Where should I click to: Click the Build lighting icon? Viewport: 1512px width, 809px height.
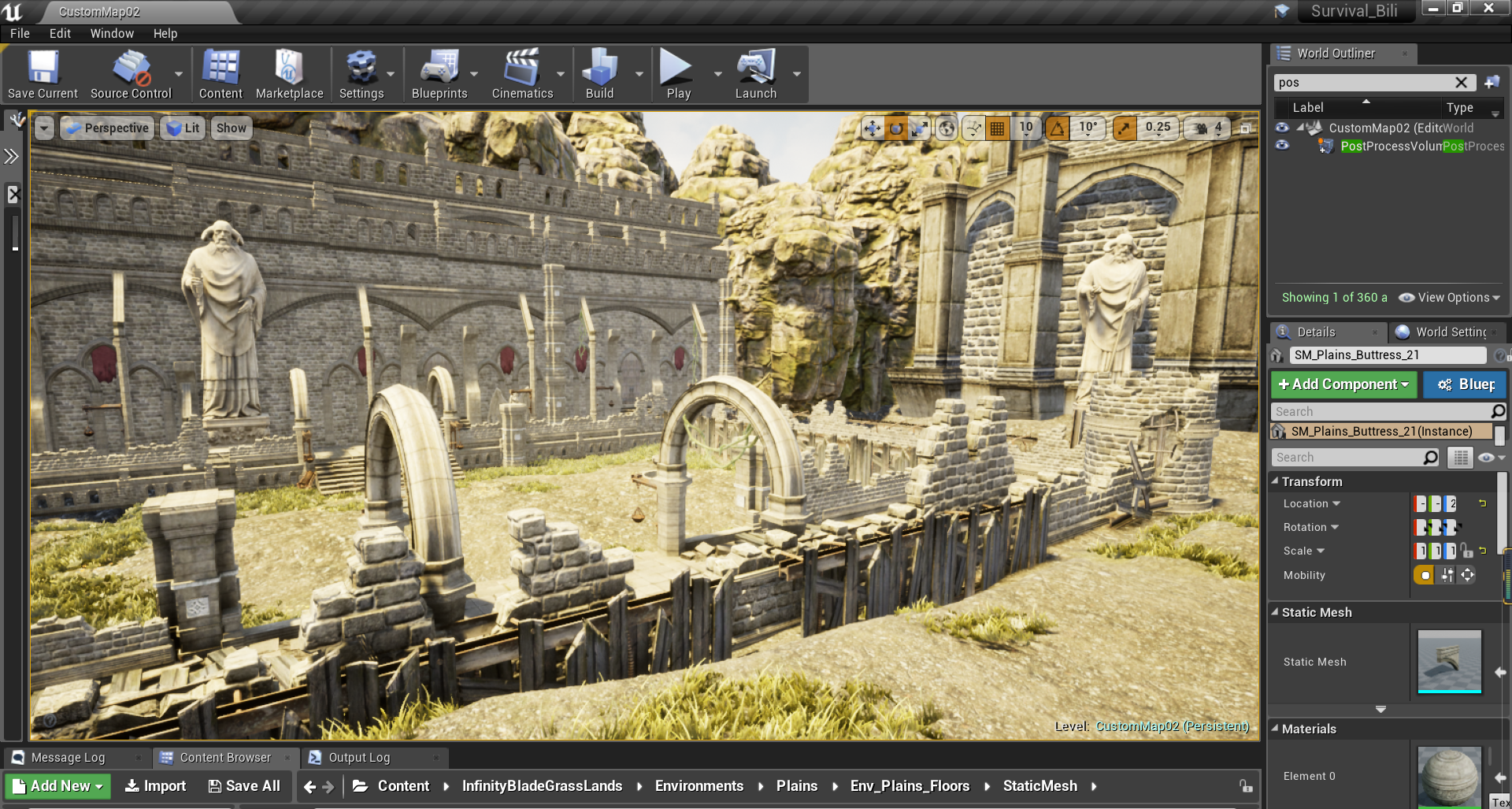click(x=599, y=74)
